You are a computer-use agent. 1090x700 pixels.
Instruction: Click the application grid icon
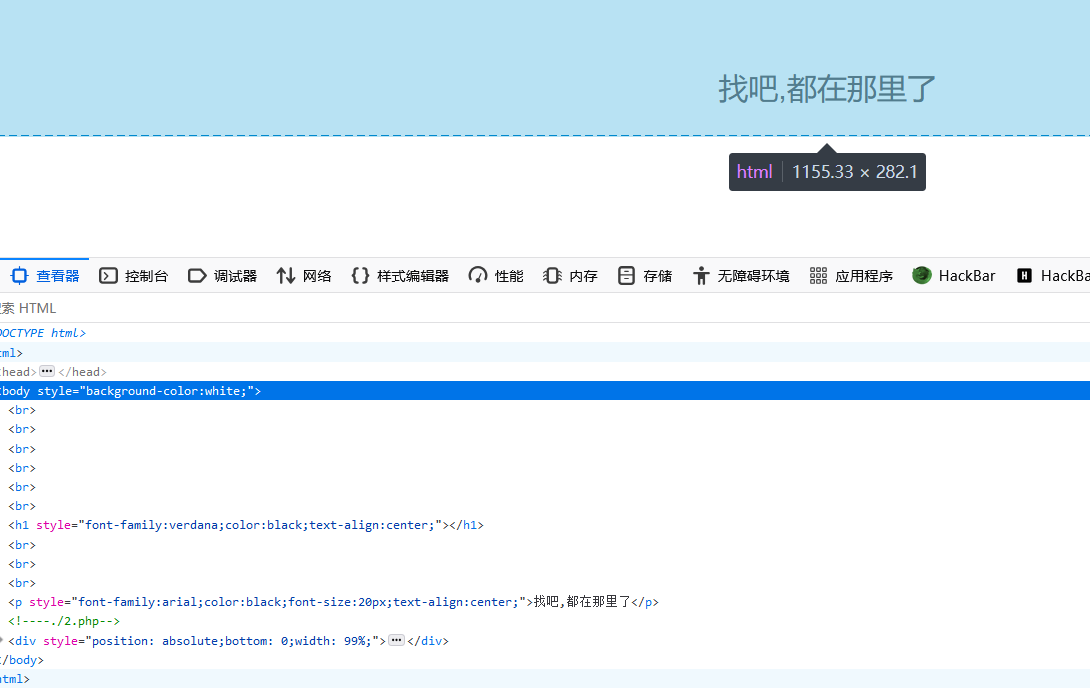tap(818, 276)
